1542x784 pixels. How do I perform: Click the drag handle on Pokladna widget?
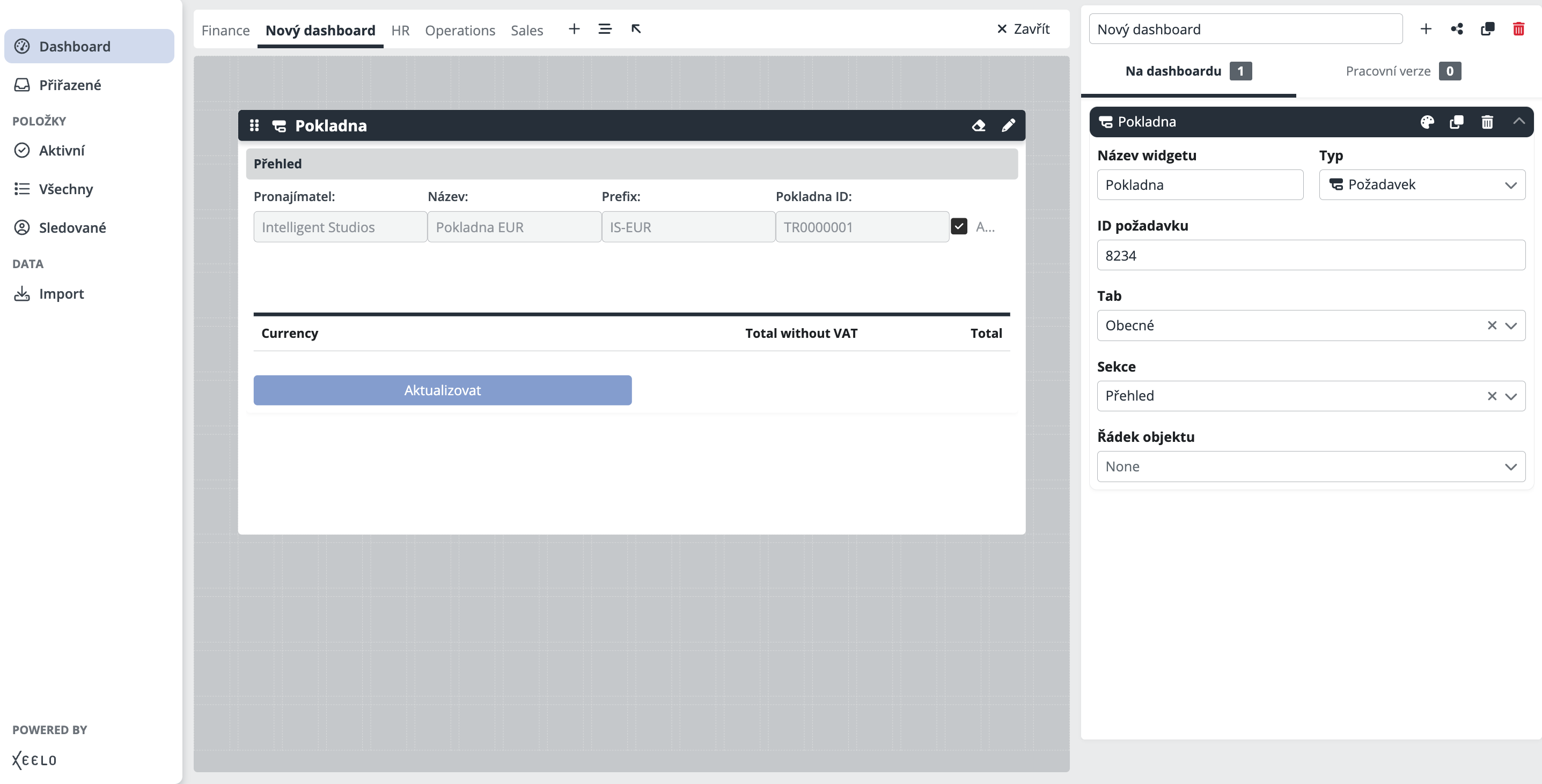[x=254, y=125]
